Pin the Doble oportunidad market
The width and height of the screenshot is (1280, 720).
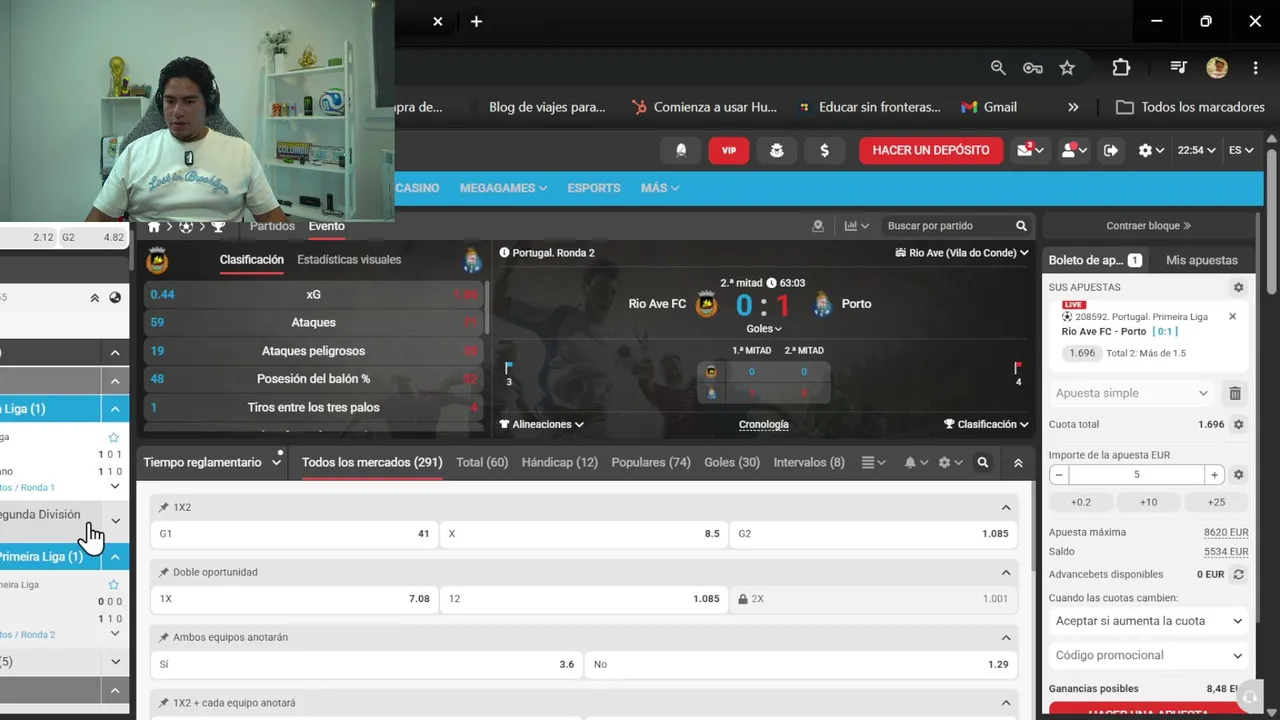pyautogui.click(x=164, y=573)
